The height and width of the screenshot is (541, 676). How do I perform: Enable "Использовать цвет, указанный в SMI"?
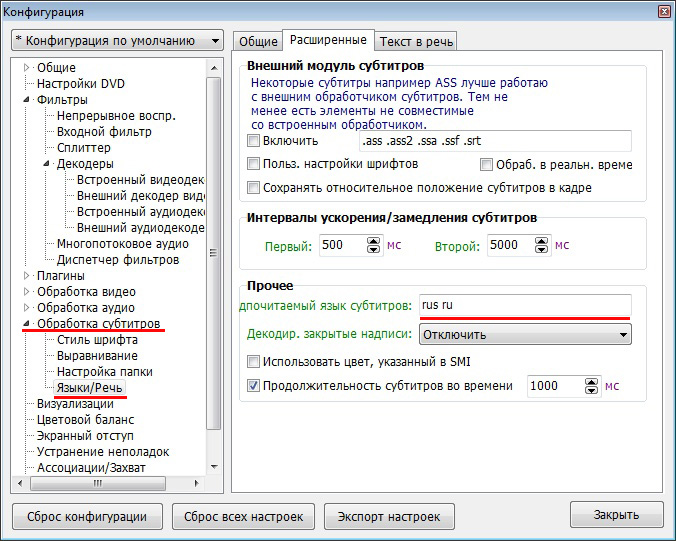click(x=254, y=361)
